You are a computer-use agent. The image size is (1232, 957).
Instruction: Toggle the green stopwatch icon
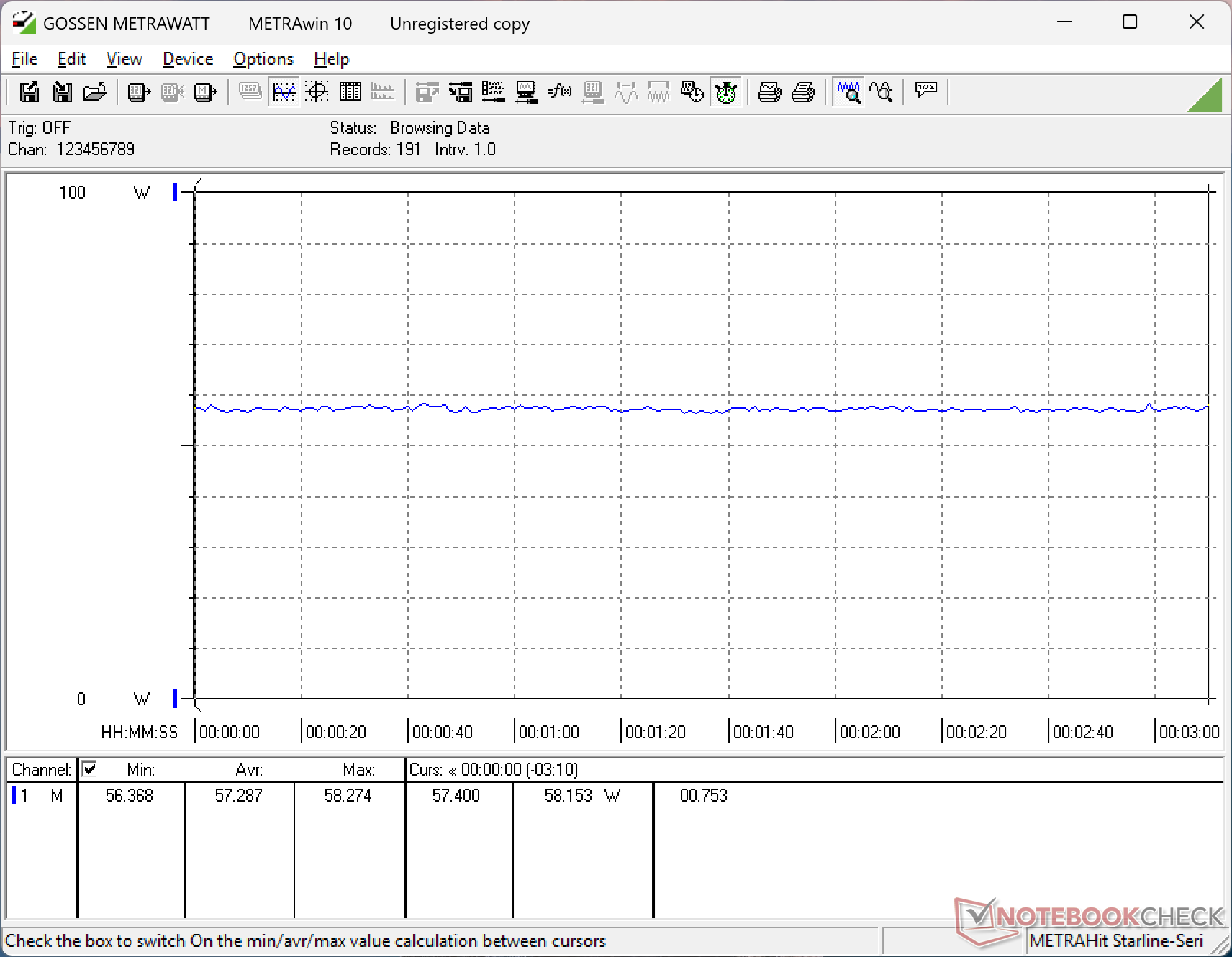pyautogui.click(x=726, y=92)
